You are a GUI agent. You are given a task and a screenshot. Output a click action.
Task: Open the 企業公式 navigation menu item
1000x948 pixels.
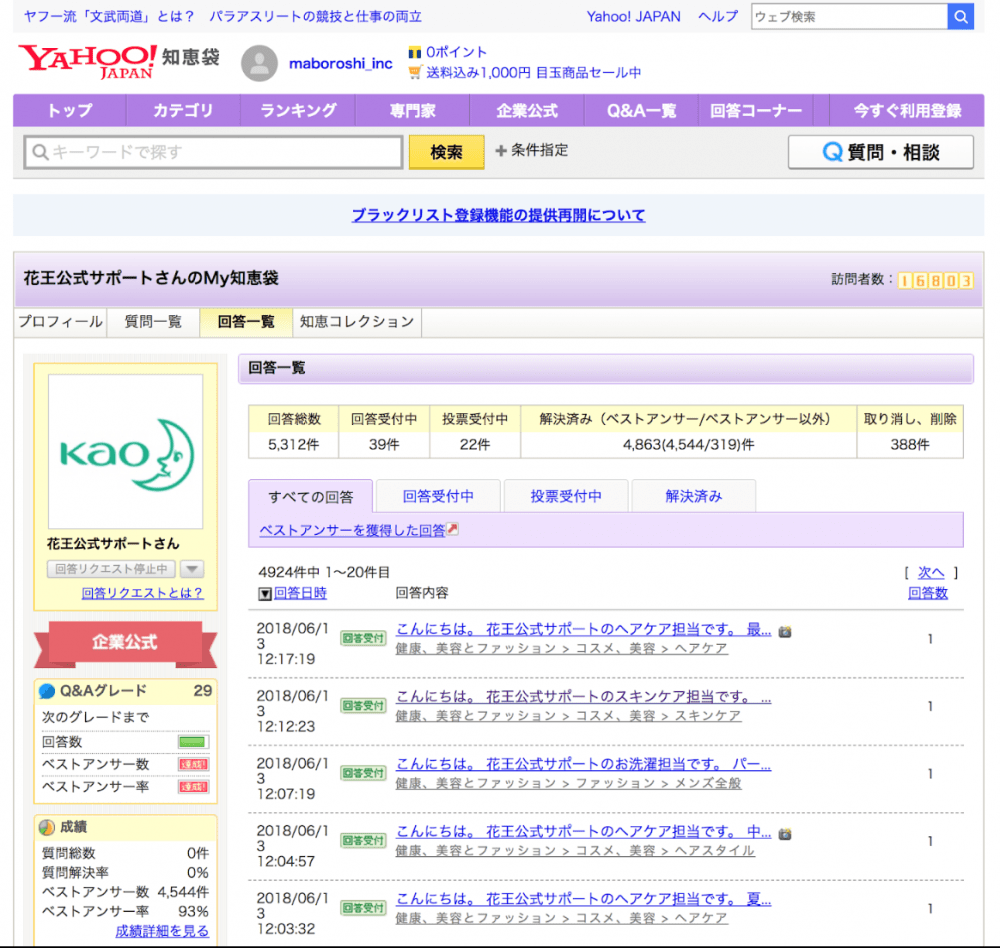tap(527, 111)
